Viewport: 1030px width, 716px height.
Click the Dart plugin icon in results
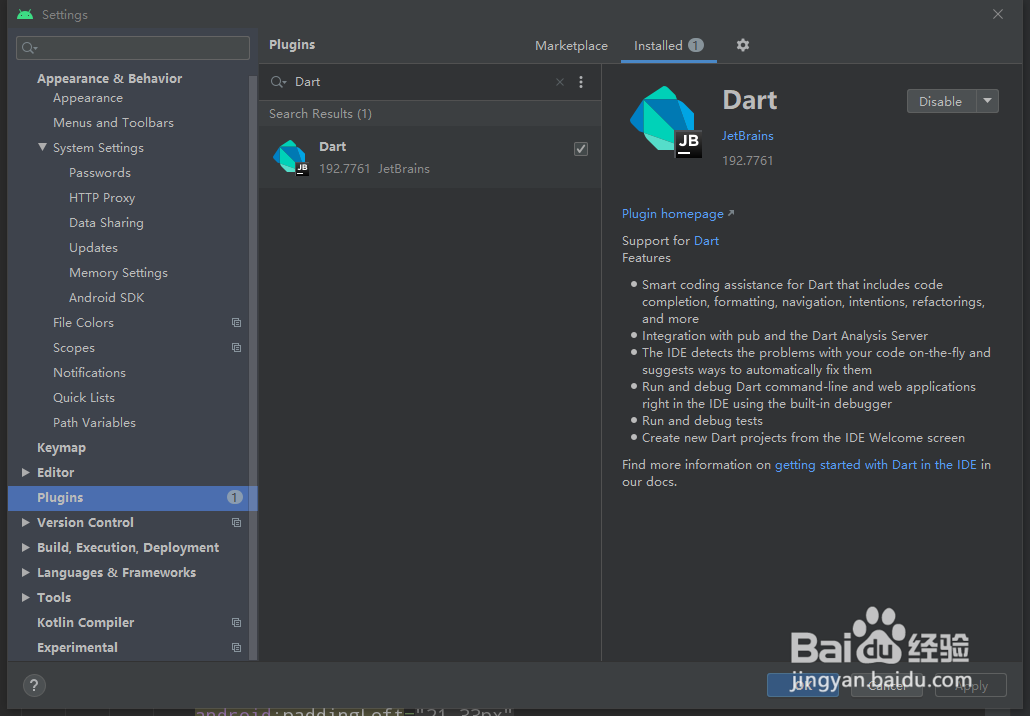pos(290,158)
